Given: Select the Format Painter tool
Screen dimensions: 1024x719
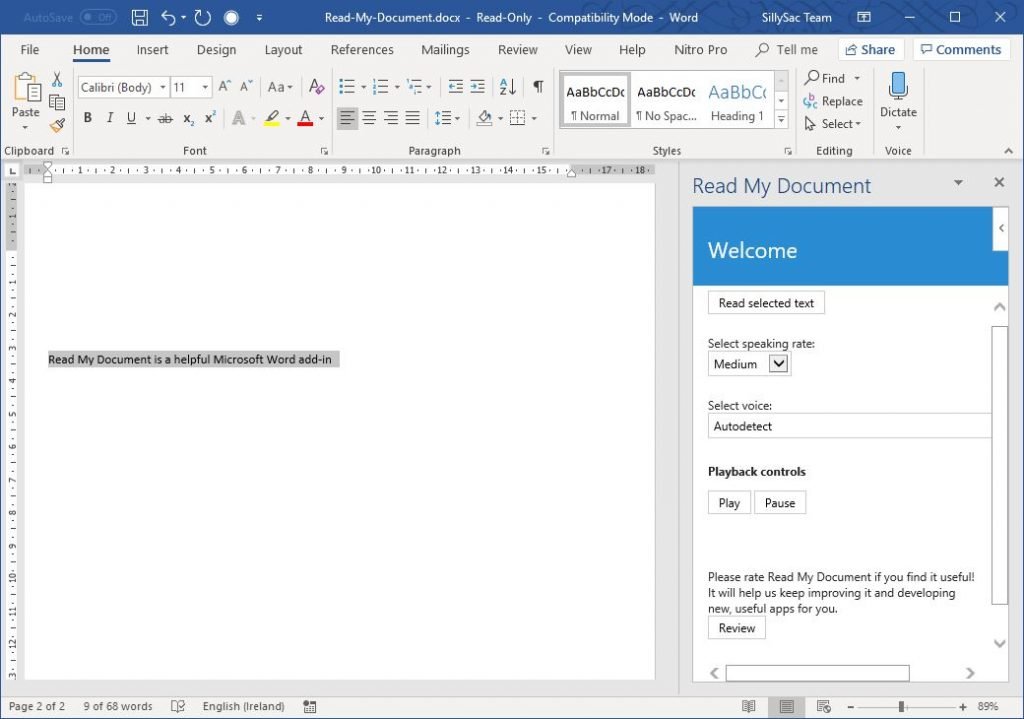Looking at the screenshot, I should tap(57, 125).
